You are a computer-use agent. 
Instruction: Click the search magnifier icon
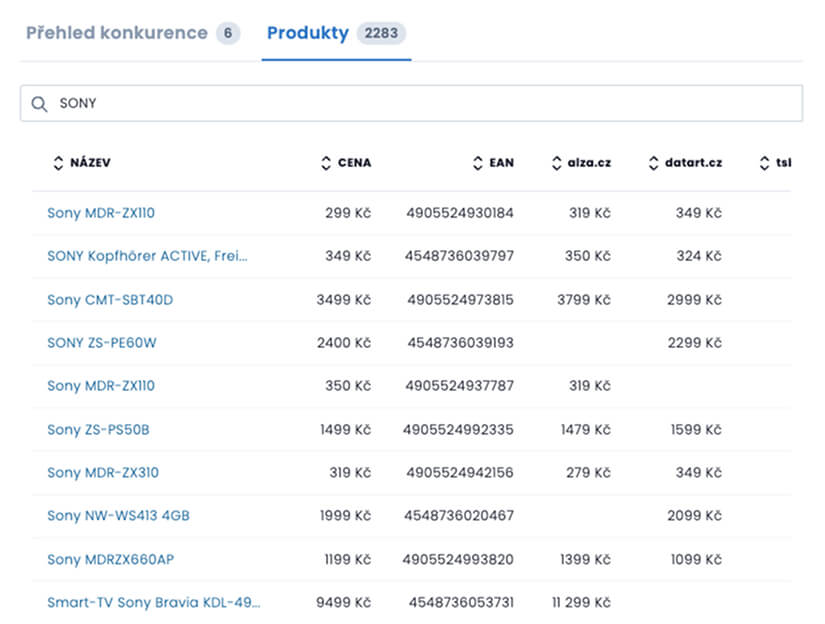coord(39,104)
